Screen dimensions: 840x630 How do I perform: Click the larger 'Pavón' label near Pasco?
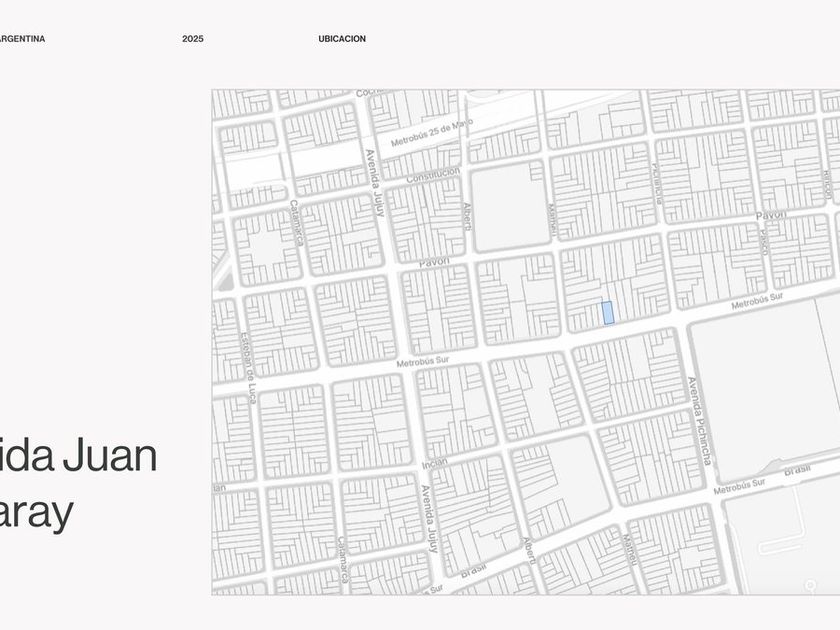tap(771, 215)
